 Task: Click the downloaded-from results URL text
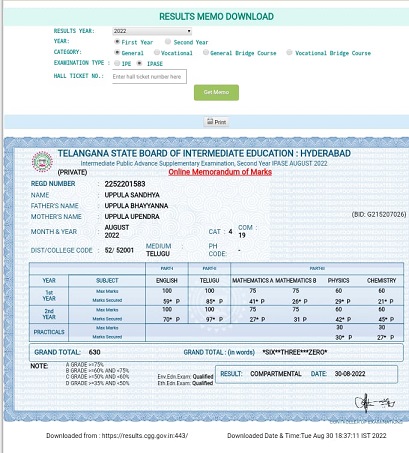click(117, 436)
